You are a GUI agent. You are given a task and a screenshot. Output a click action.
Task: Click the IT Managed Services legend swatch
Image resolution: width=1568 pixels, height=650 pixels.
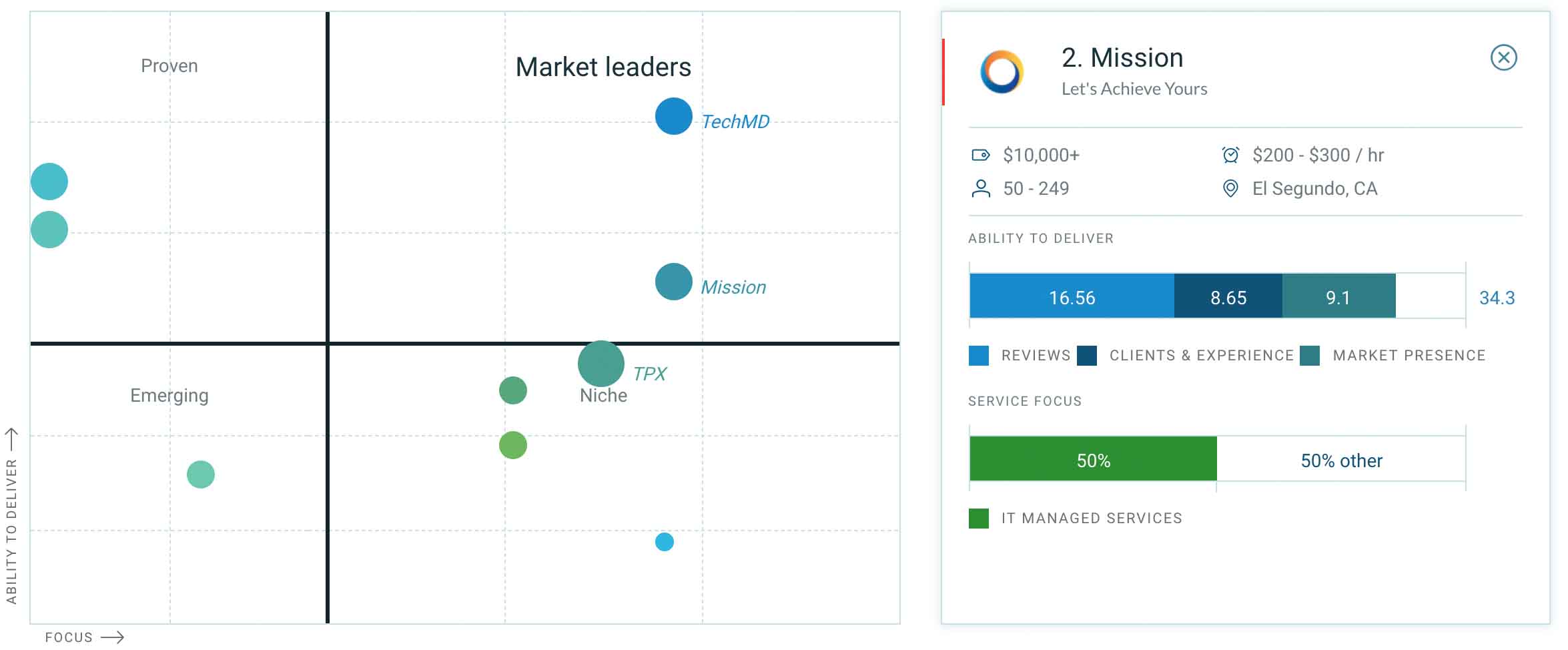(978, 519)
